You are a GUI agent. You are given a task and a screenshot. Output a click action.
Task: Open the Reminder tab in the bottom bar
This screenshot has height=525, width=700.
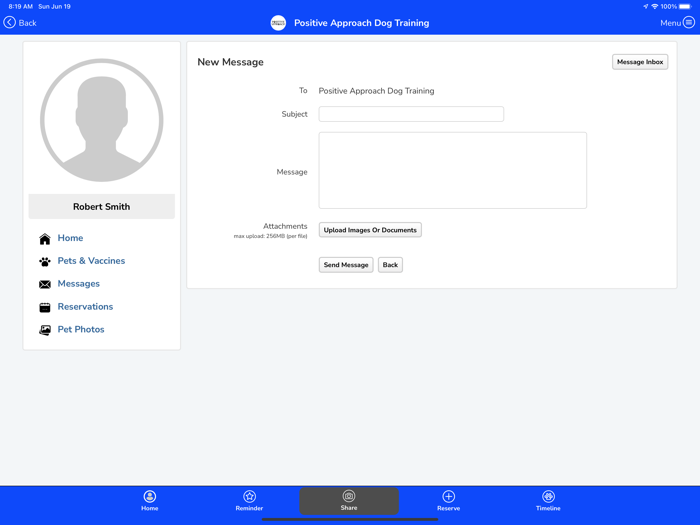[x=249, y=500]
